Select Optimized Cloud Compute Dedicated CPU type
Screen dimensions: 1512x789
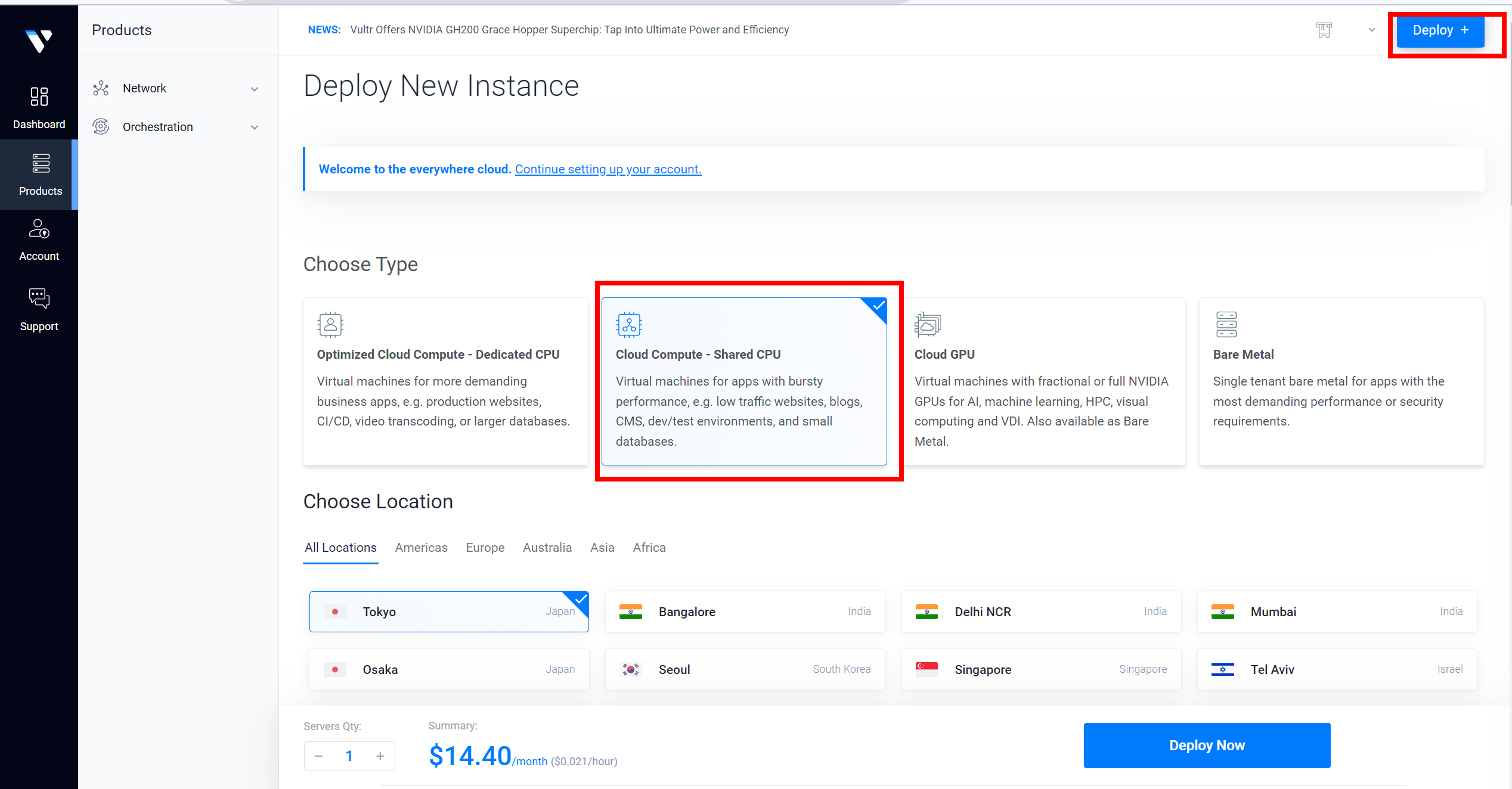tap(445, 381)
